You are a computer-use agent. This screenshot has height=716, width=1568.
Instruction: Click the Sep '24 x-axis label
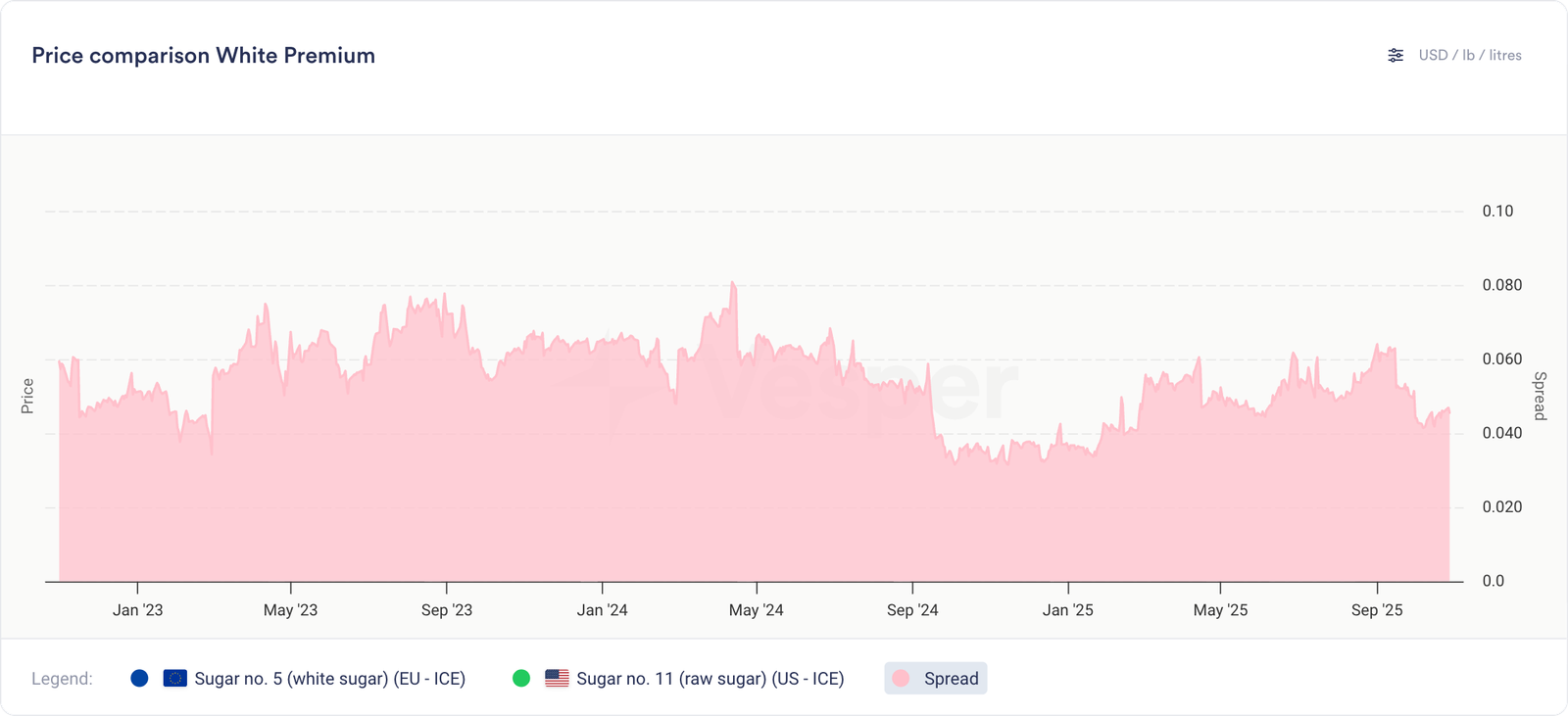coord(912,610)
